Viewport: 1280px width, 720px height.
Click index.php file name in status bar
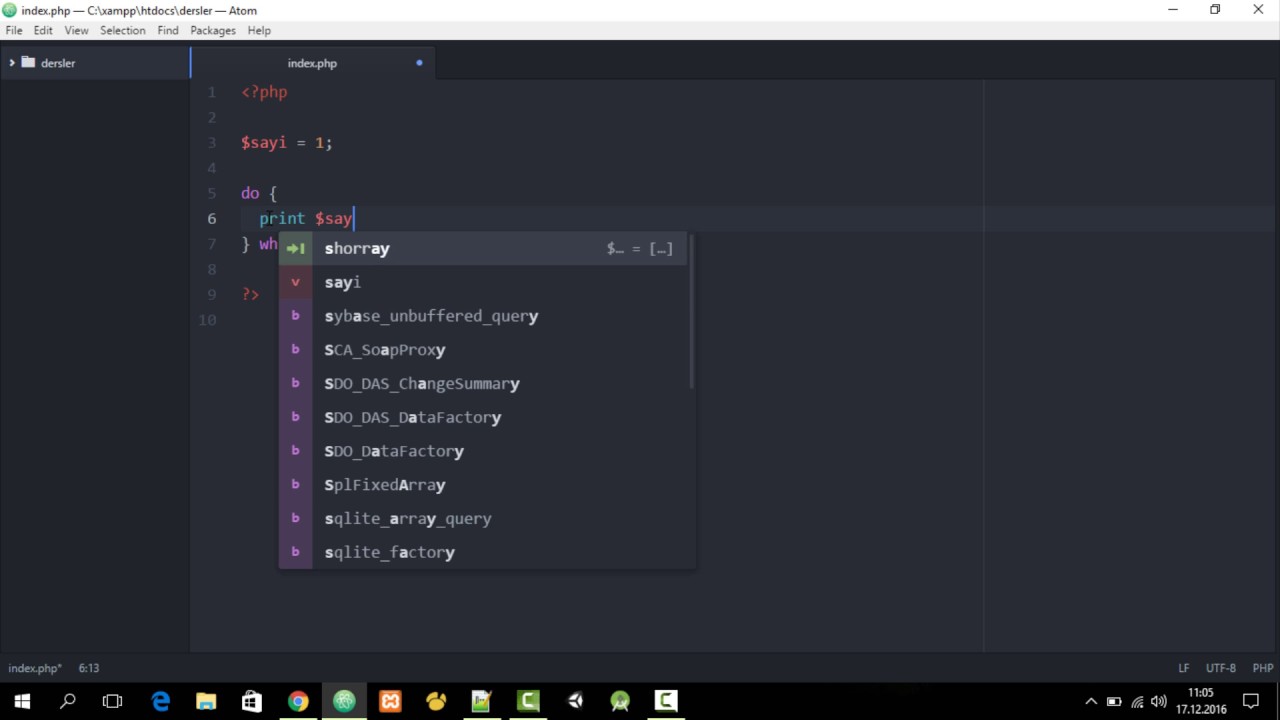(x=35, y=668)
